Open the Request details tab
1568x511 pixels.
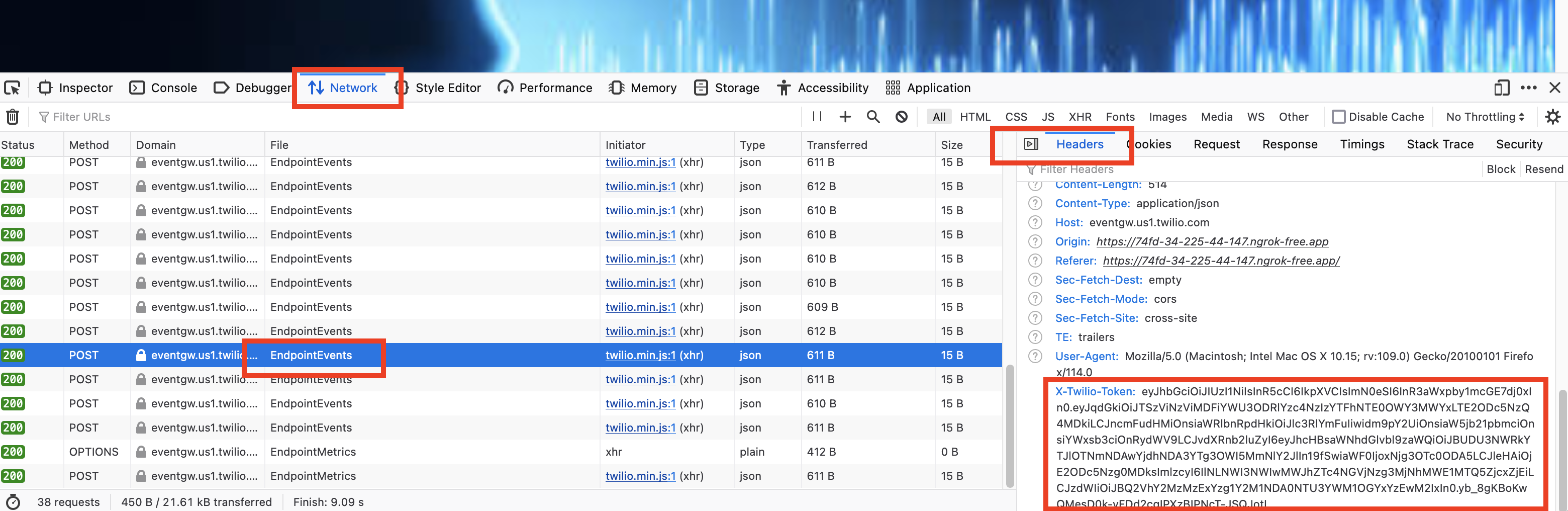[x=1216, y=144]
